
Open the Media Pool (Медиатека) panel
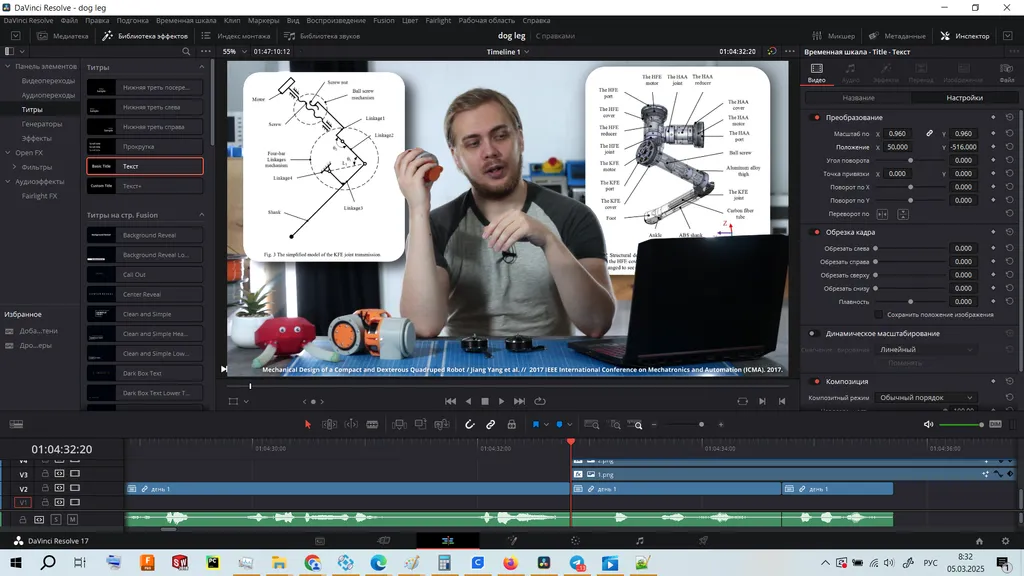[x=63, y=36]
